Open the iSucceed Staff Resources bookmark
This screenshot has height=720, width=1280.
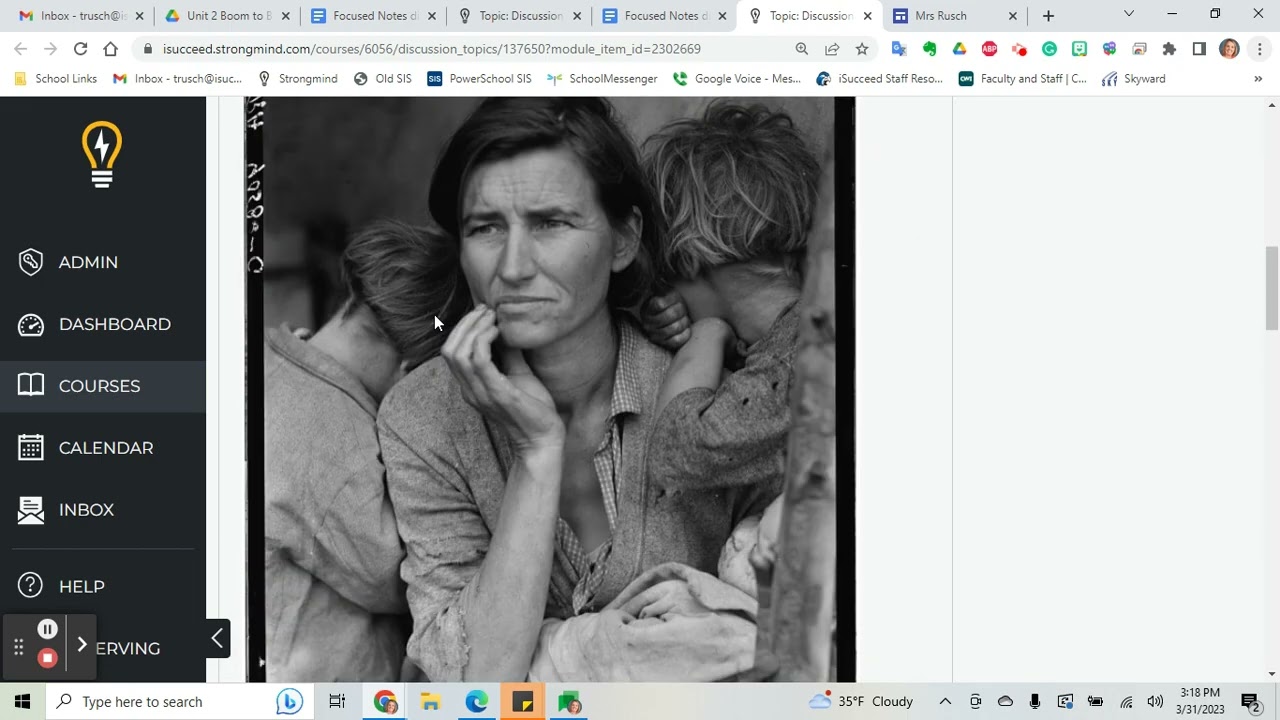(x=880, y=79)
